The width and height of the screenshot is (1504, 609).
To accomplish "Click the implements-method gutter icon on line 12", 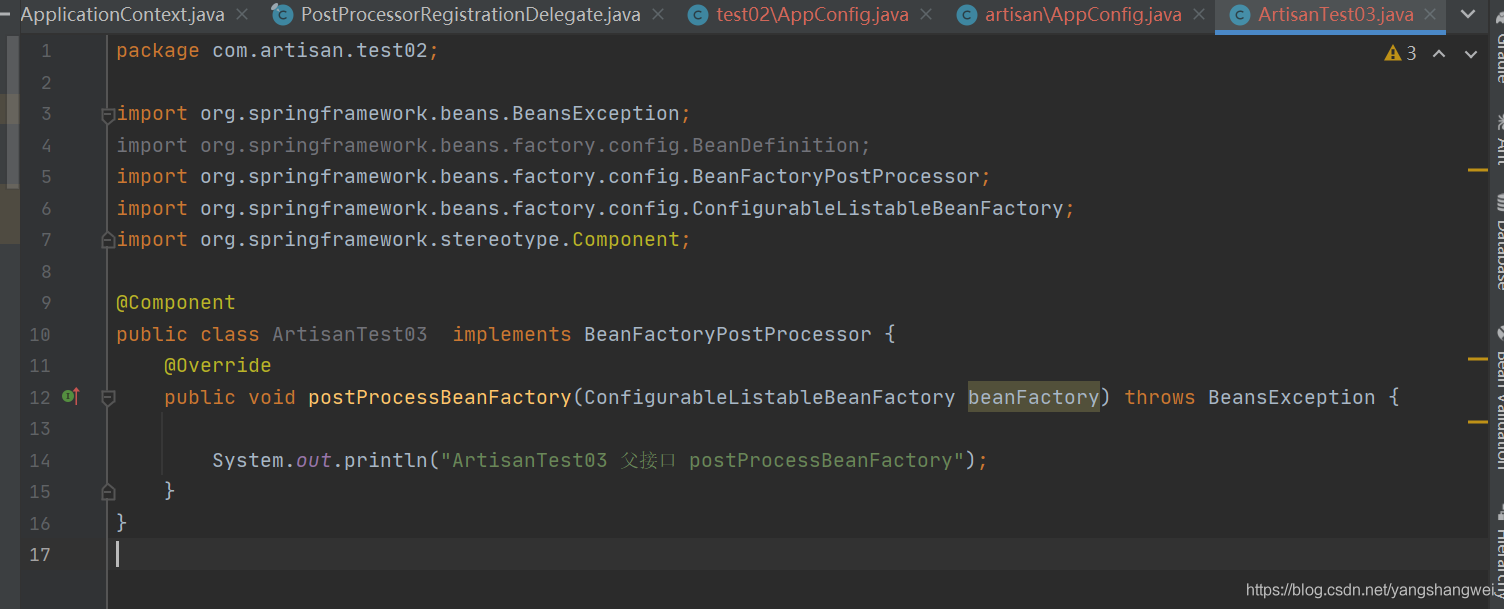I will 70,397.
